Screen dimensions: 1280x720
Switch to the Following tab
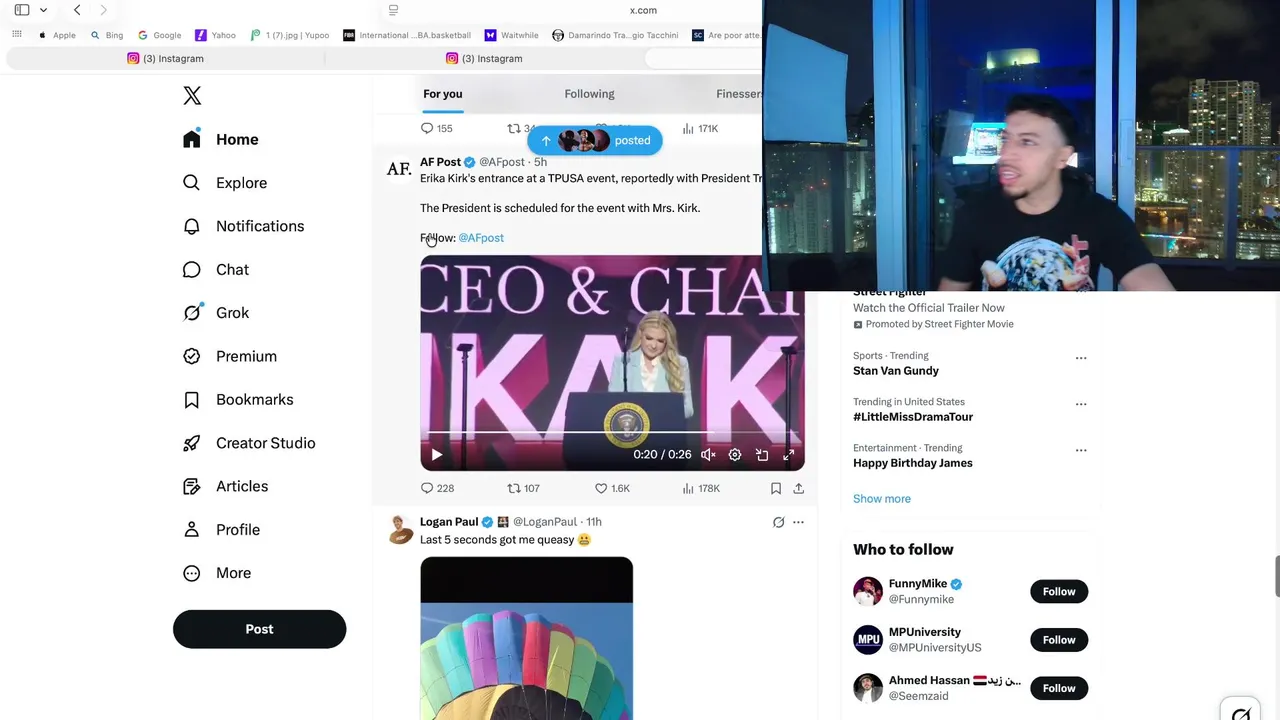589,94
